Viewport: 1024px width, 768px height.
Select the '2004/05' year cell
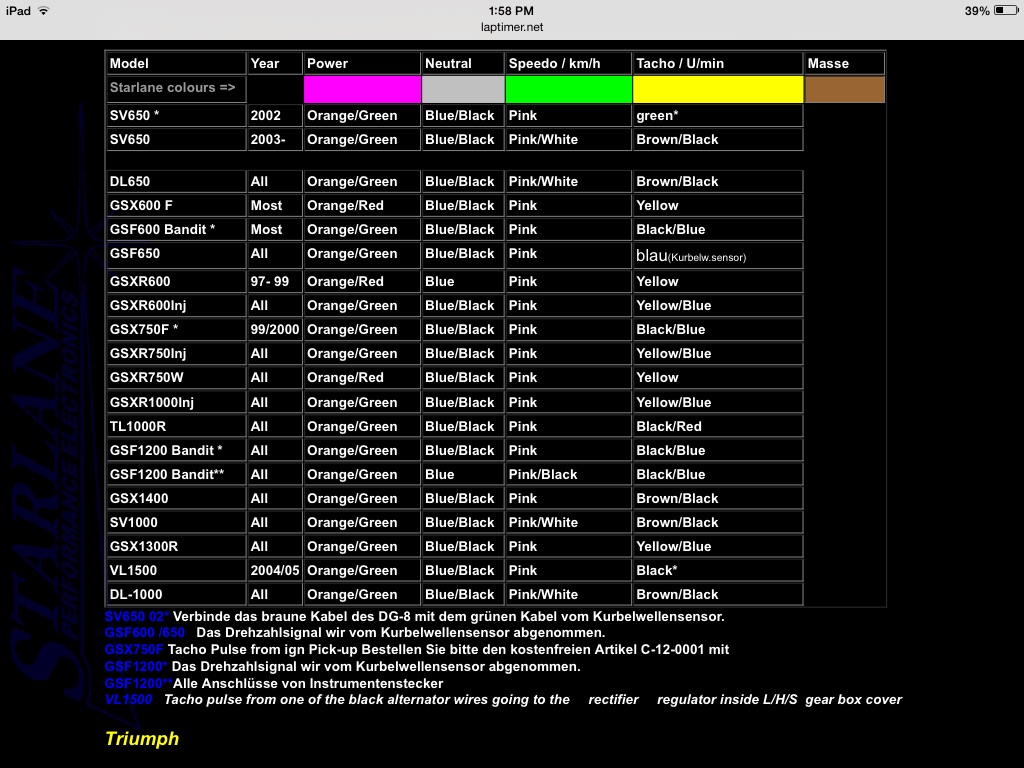coord(275,571)
